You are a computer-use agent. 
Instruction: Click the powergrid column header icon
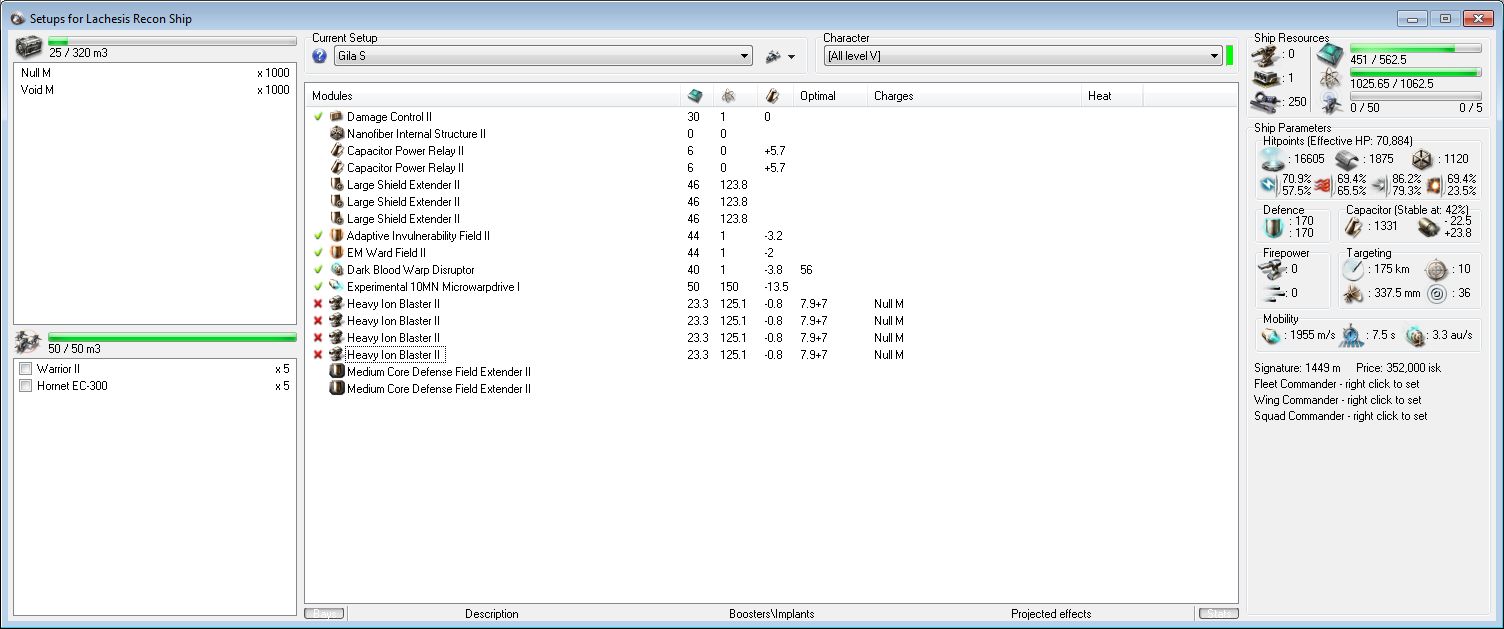729,96
